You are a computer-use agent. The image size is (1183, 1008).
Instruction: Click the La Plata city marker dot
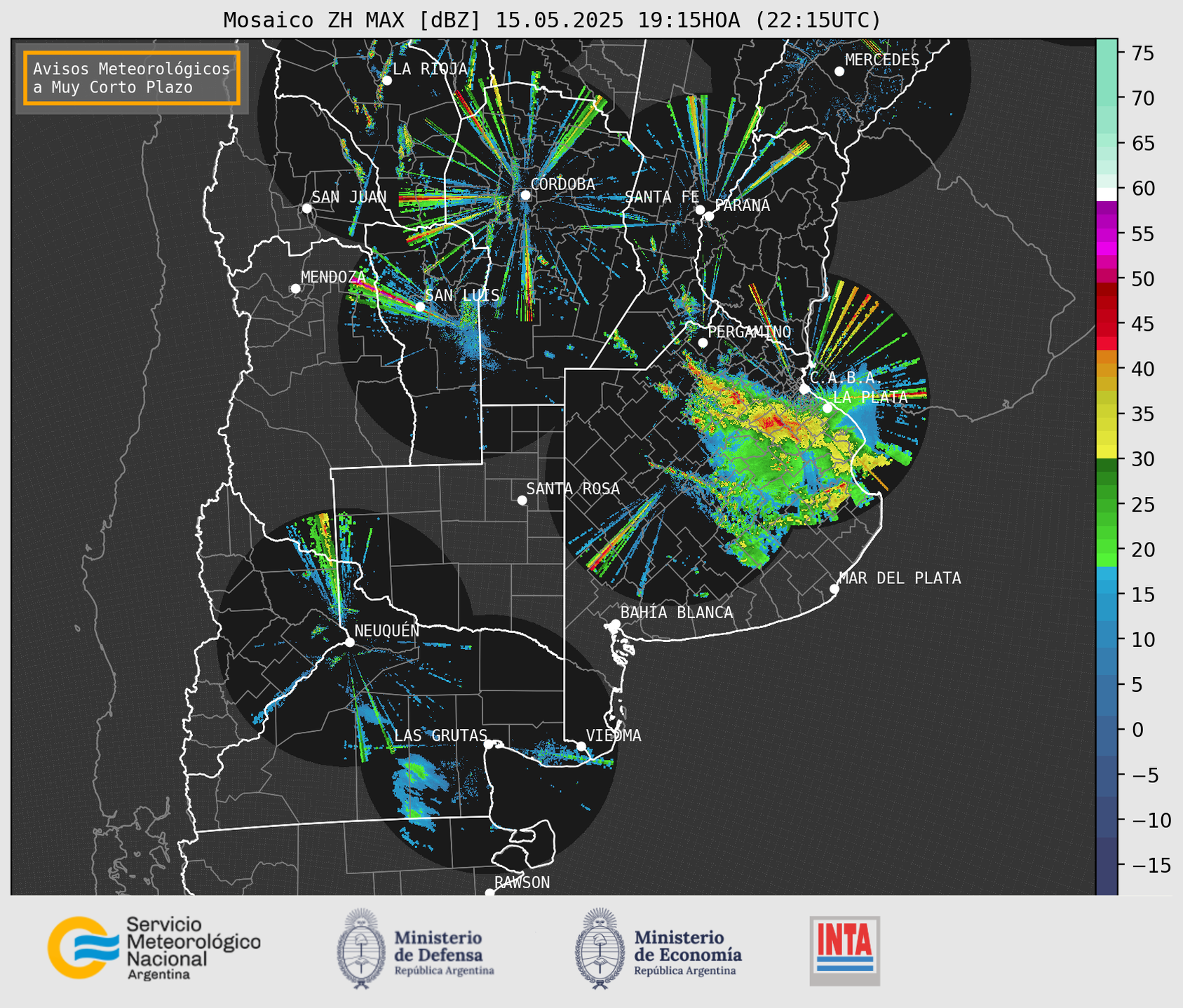[x=827, y=408]
